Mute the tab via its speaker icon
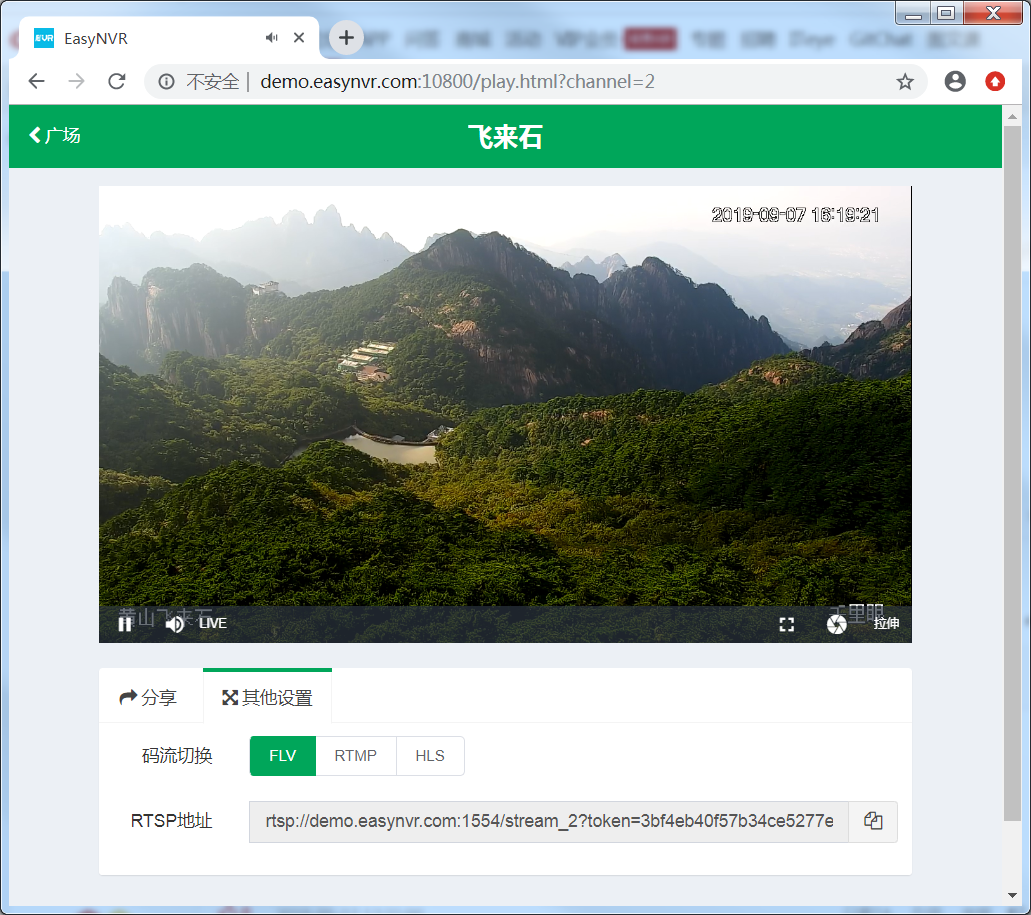The height and width of the screenshot is (915, 1031). pyautogui.click(x=271, y=38)
